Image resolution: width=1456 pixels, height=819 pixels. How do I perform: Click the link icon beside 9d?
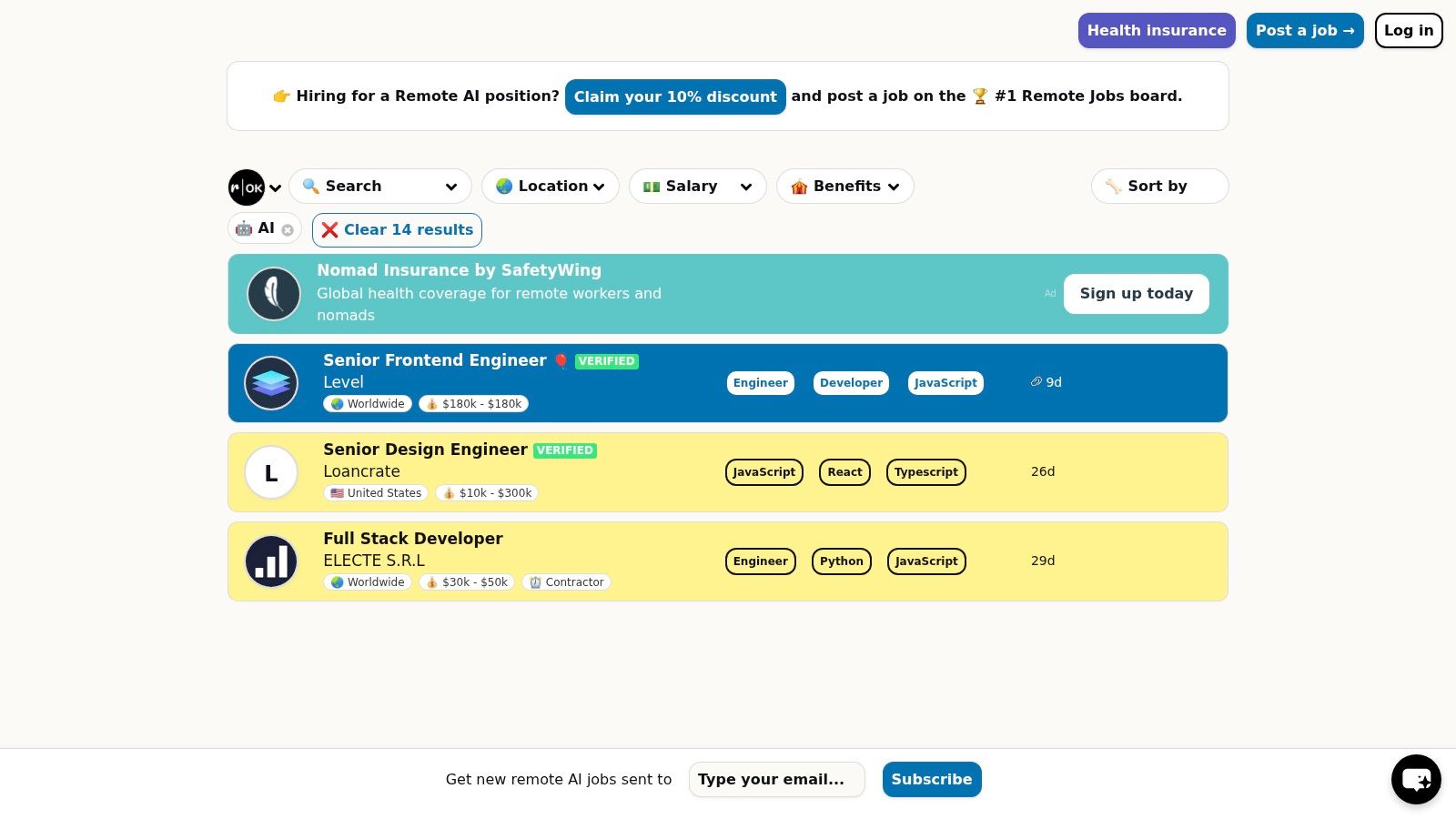tap(1036, 382)
